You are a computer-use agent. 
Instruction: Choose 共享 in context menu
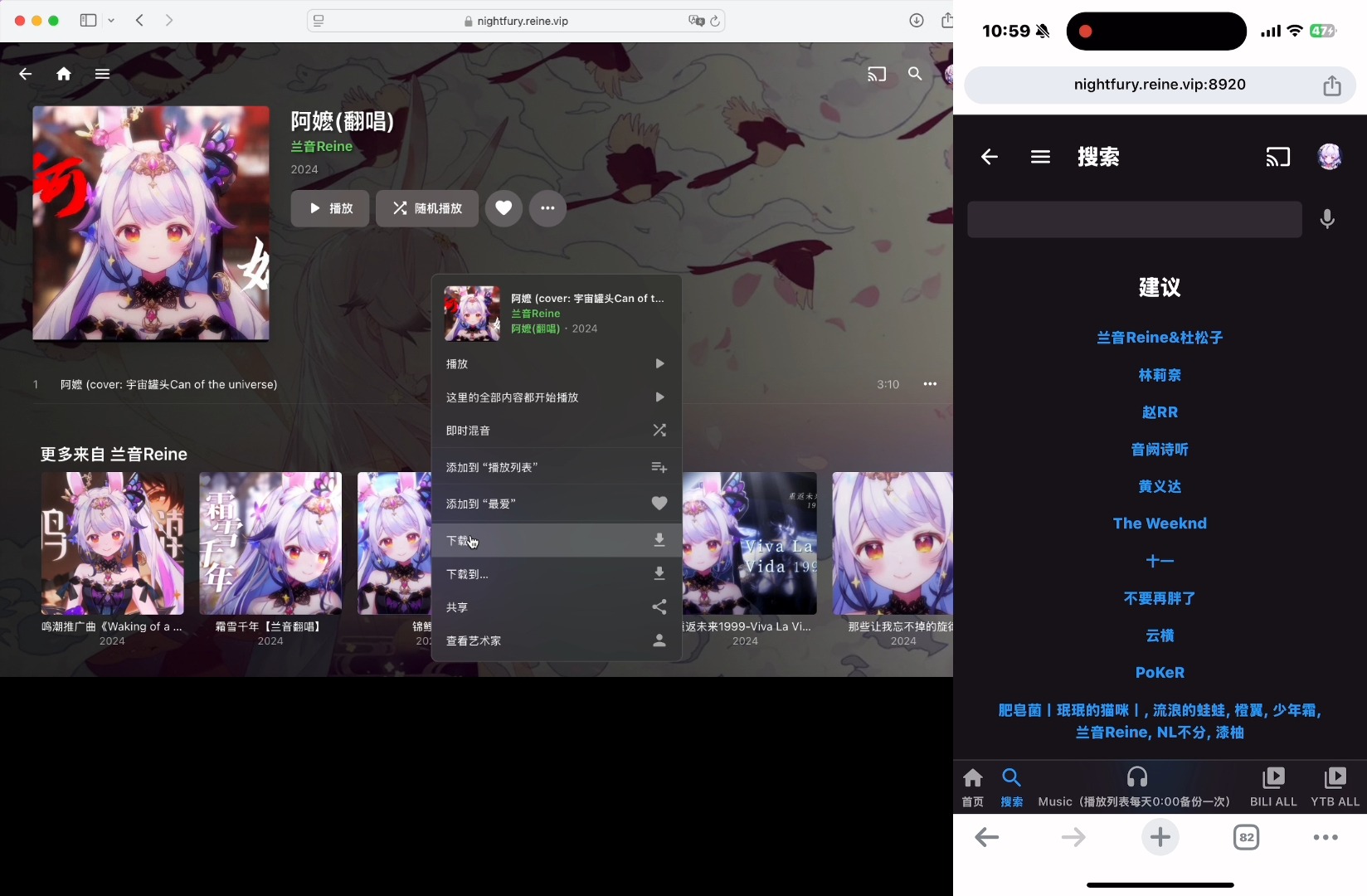[x=557, y=607]
